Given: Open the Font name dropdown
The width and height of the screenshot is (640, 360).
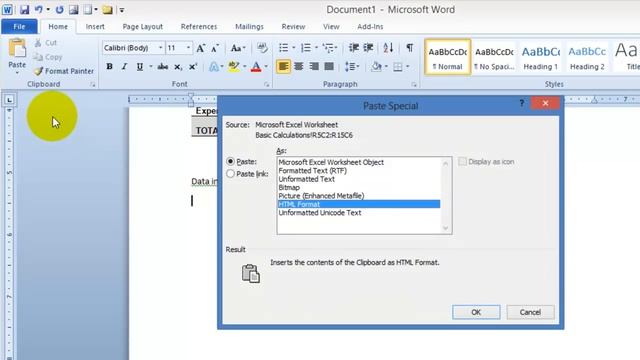Looking at the screenshot, I should [160, 48].
